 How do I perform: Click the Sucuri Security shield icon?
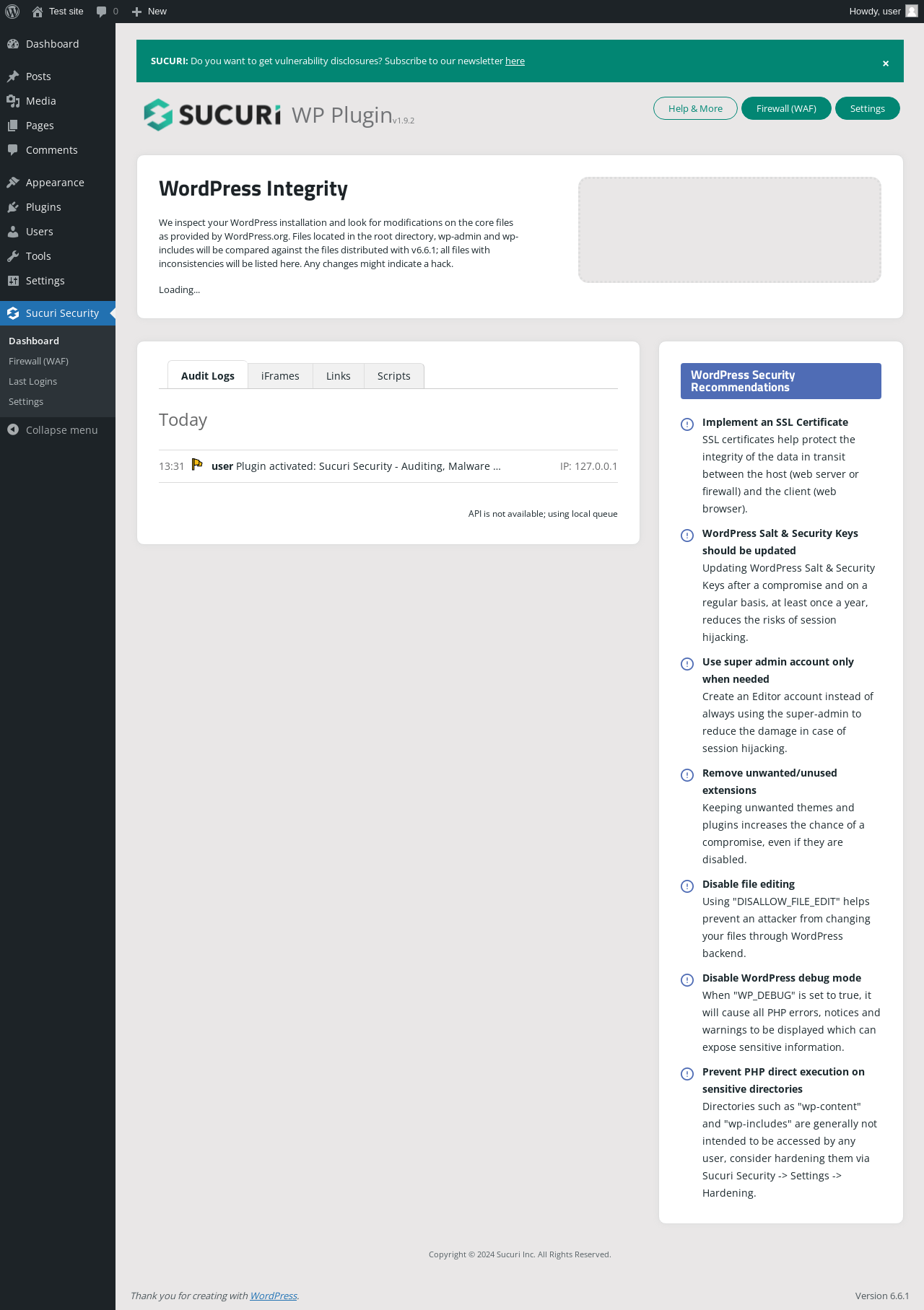pyautogui.click(x=13, y=313)
